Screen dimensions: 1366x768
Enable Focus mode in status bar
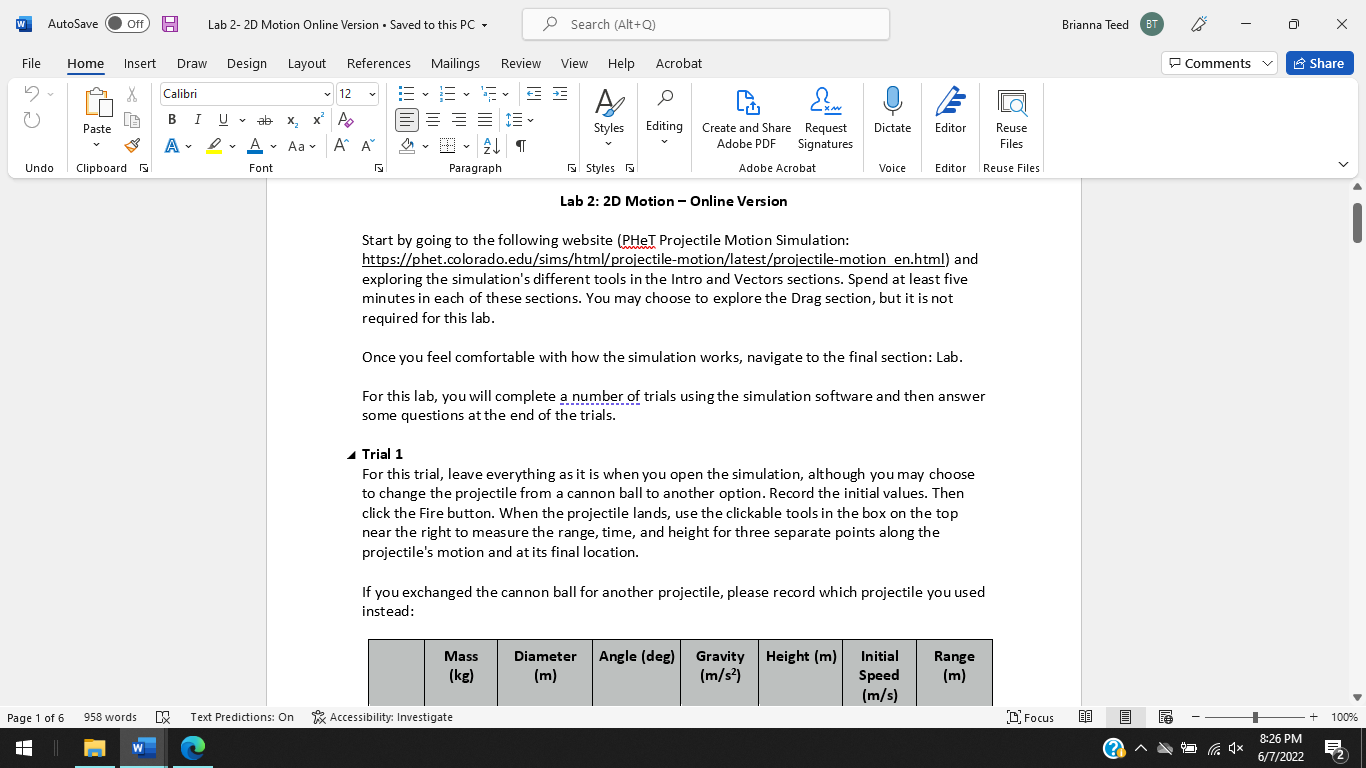tap(1037, 717)
